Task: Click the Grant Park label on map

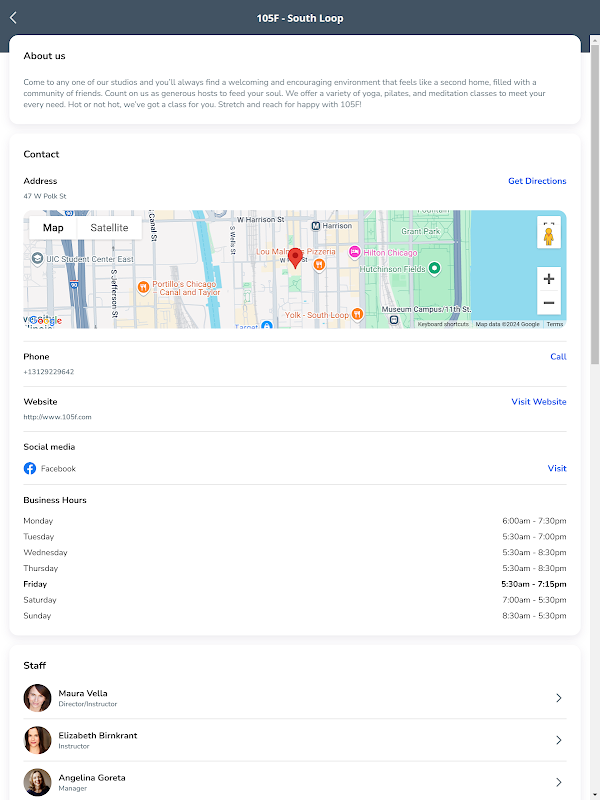Action: (420, 231)
